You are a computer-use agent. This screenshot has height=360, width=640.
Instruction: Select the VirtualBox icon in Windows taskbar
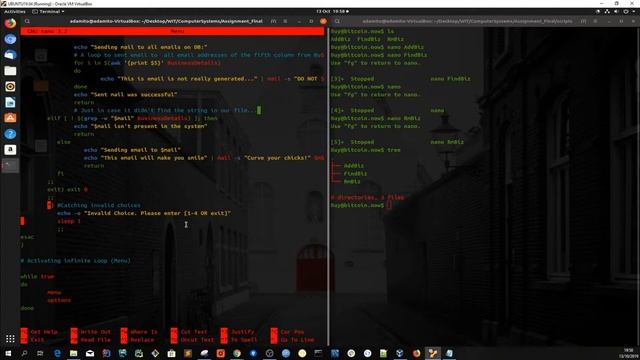click(x=400, y=353)
